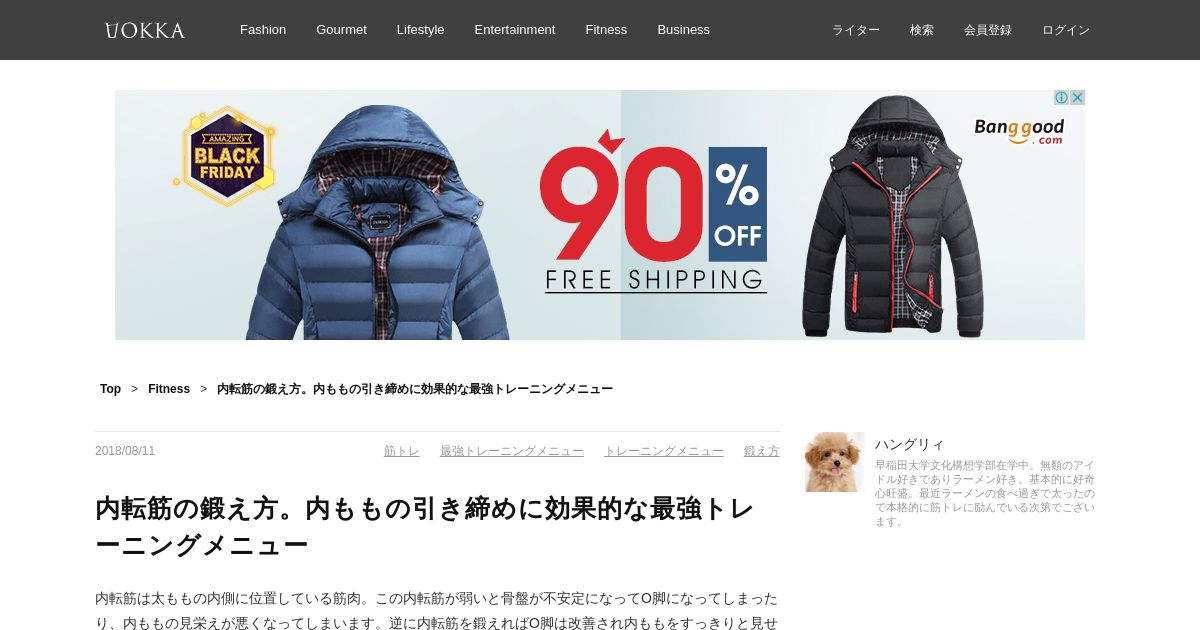The width and height of the screenshot is (1200, 630).
Task: Close the Banggood advertisement
Action: (x=1077, y=98)
